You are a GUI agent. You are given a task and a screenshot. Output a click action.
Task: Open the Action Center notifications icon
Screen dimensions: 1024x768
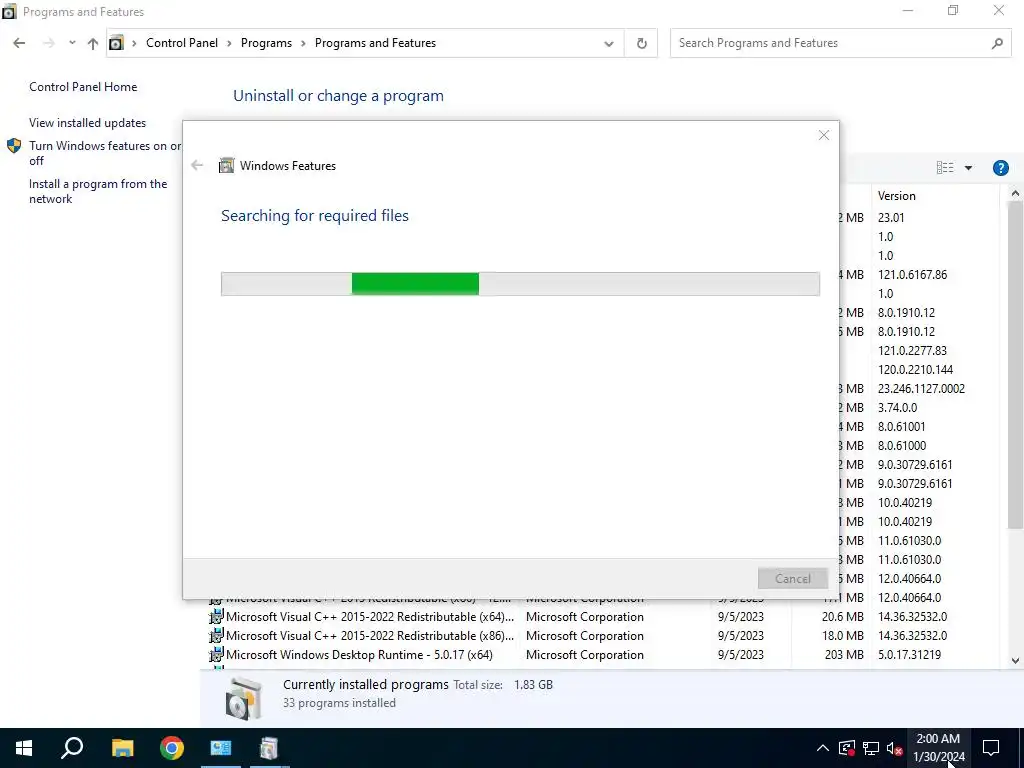click(991, 748)
